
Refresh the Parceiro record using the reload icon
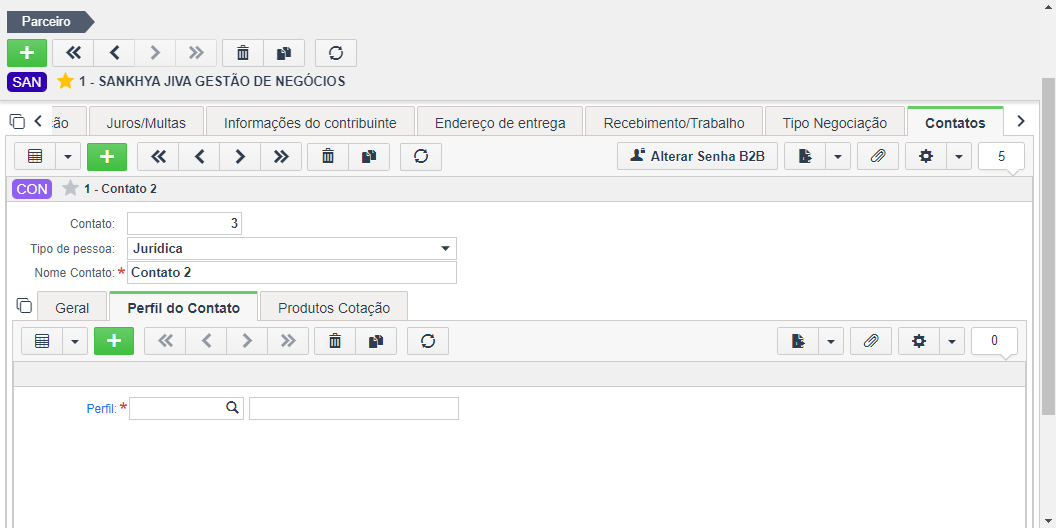coord(336,53)
